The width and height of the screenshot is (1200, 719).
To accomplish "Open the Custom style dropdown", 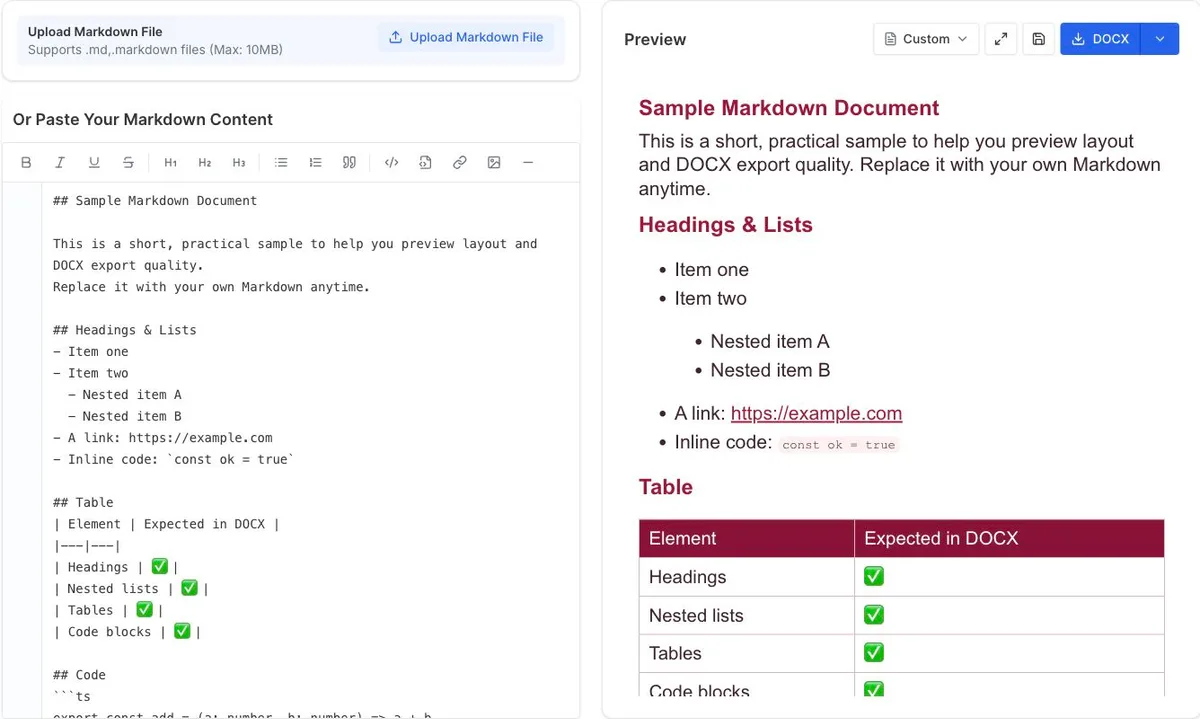I will [x=926, y=39].
